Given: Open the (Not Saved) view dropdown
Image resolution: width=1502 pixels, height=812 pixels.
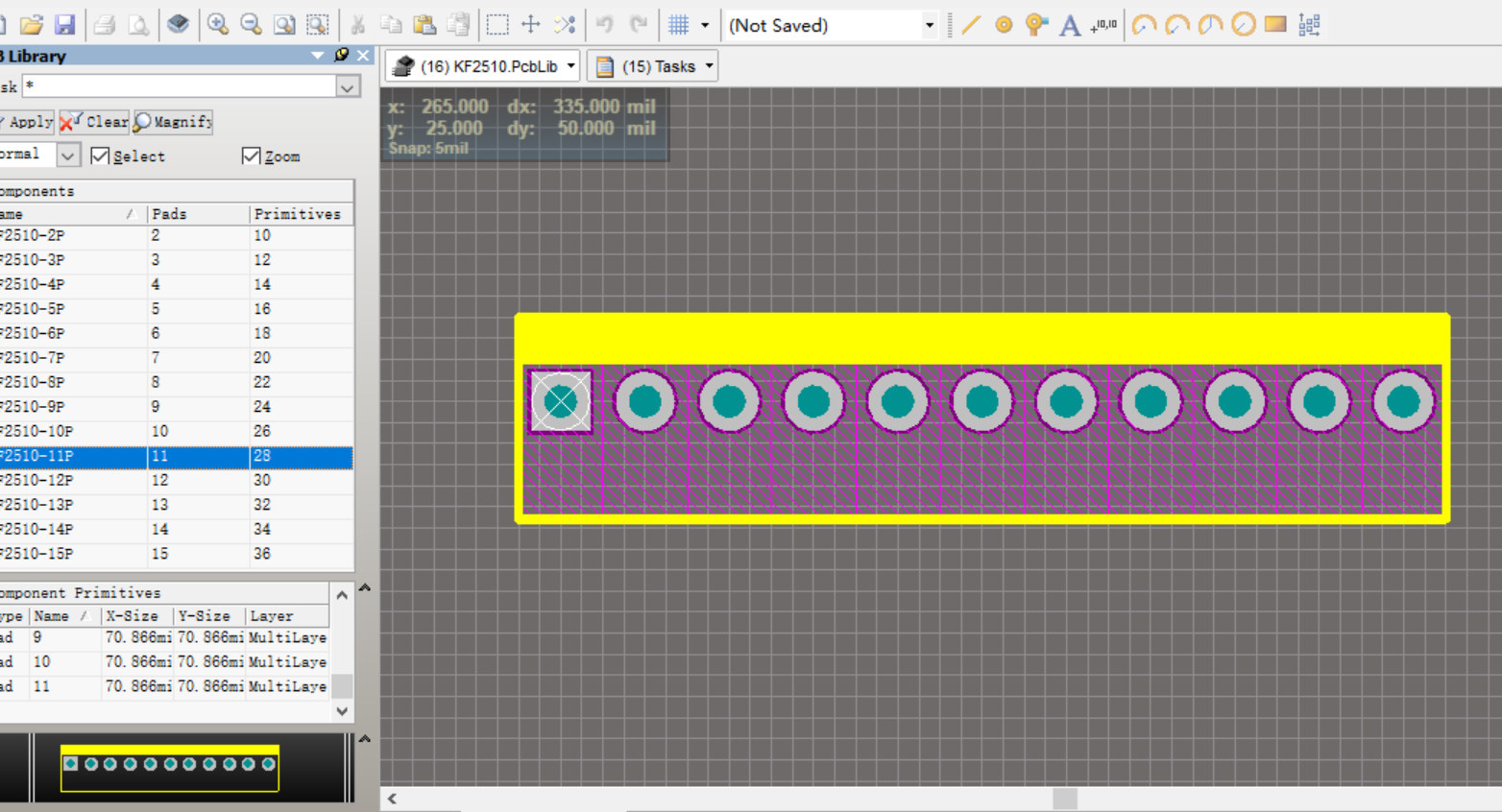Looking at the screenshot, I should point(929,25).
